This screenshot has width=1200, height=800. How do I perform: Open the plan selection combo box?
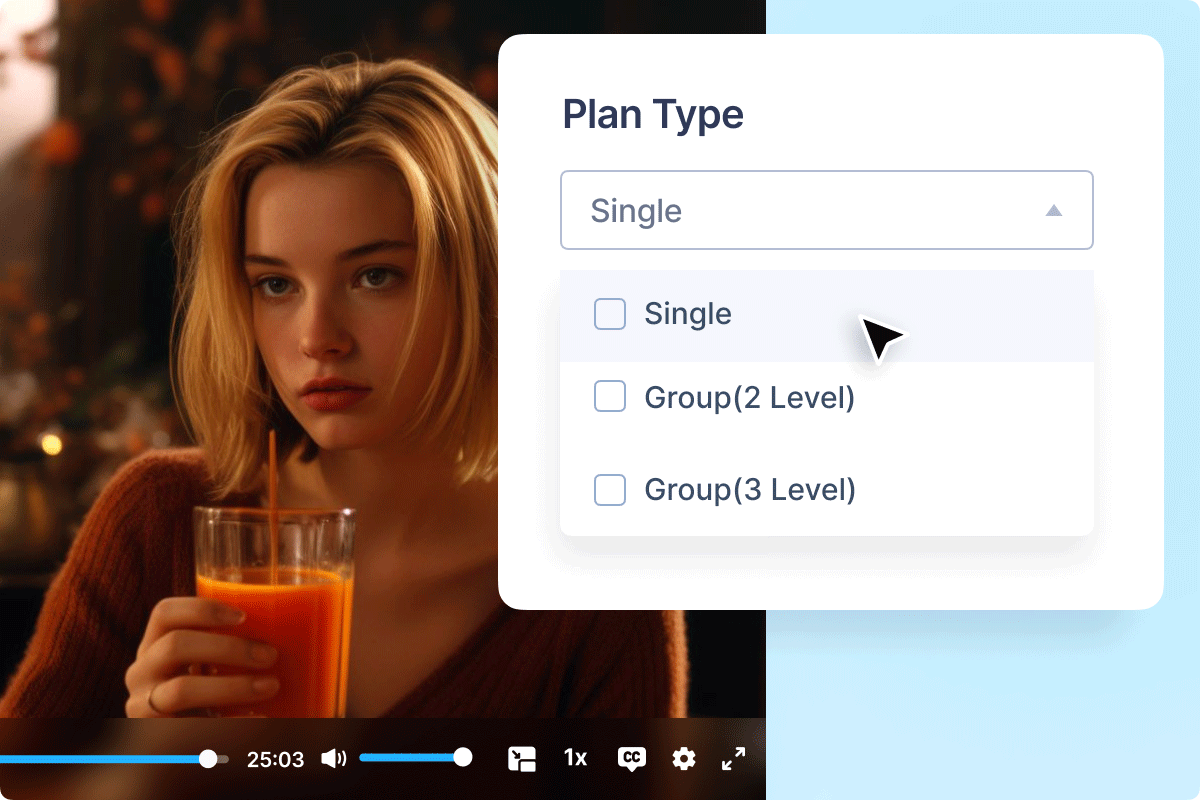(827, 210)
